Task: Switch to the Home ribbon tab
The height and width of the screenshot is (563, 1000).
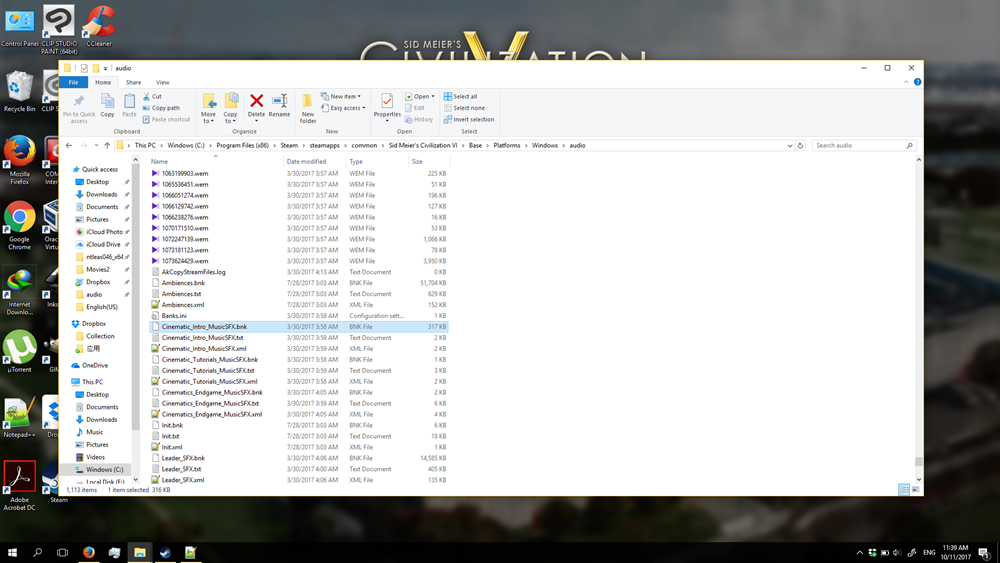Action: [103, 82]
